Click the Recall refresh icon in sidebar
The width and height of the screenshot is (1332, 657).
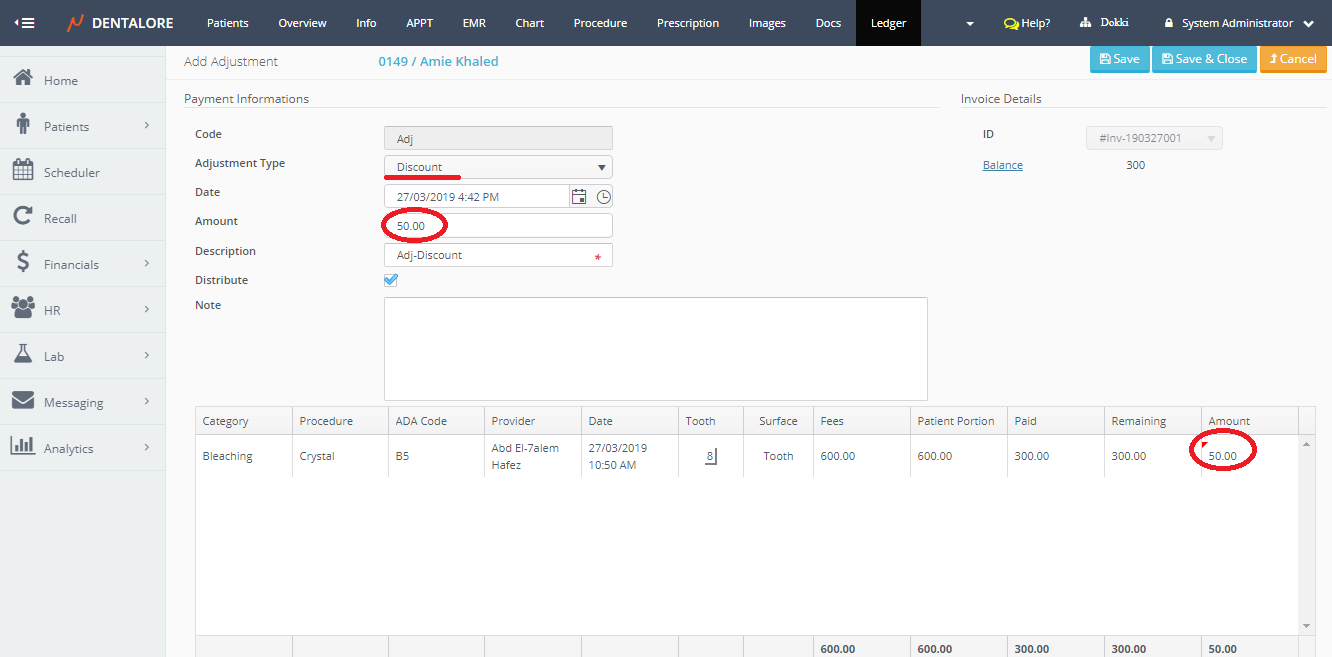pos(23,217)
